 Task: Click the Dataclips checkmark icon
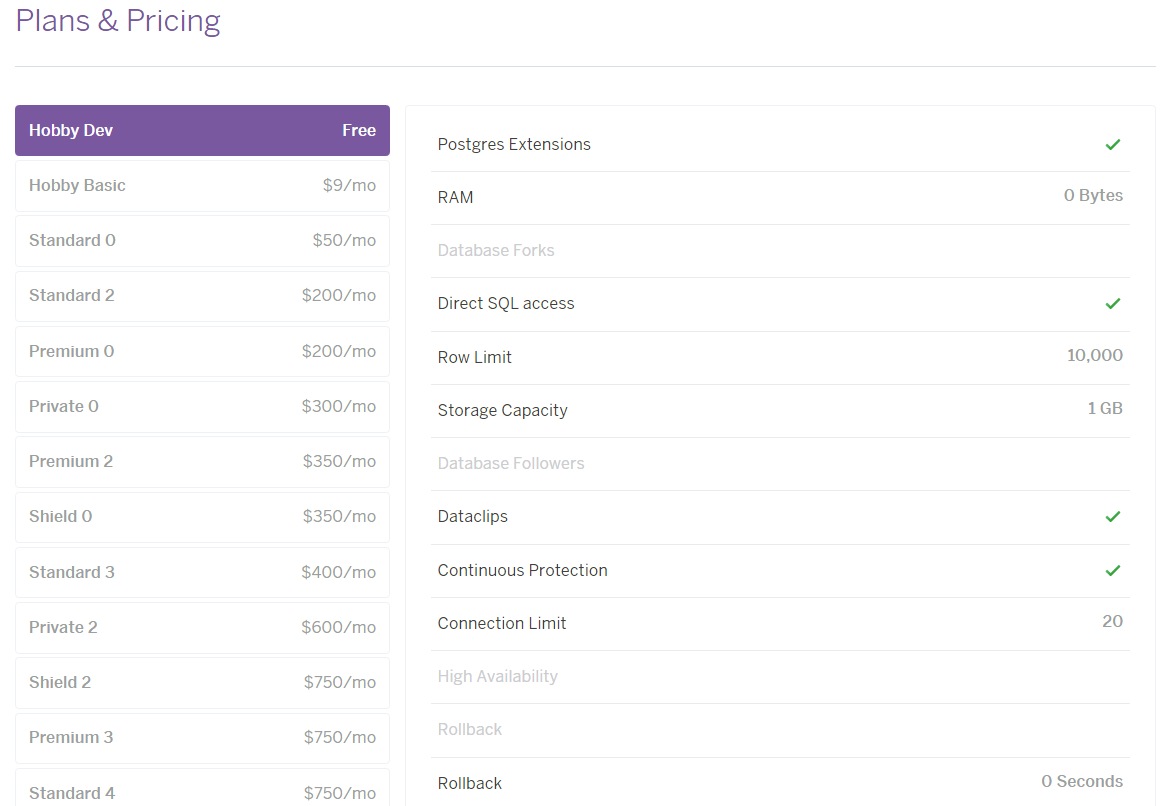click(1112, 517)
